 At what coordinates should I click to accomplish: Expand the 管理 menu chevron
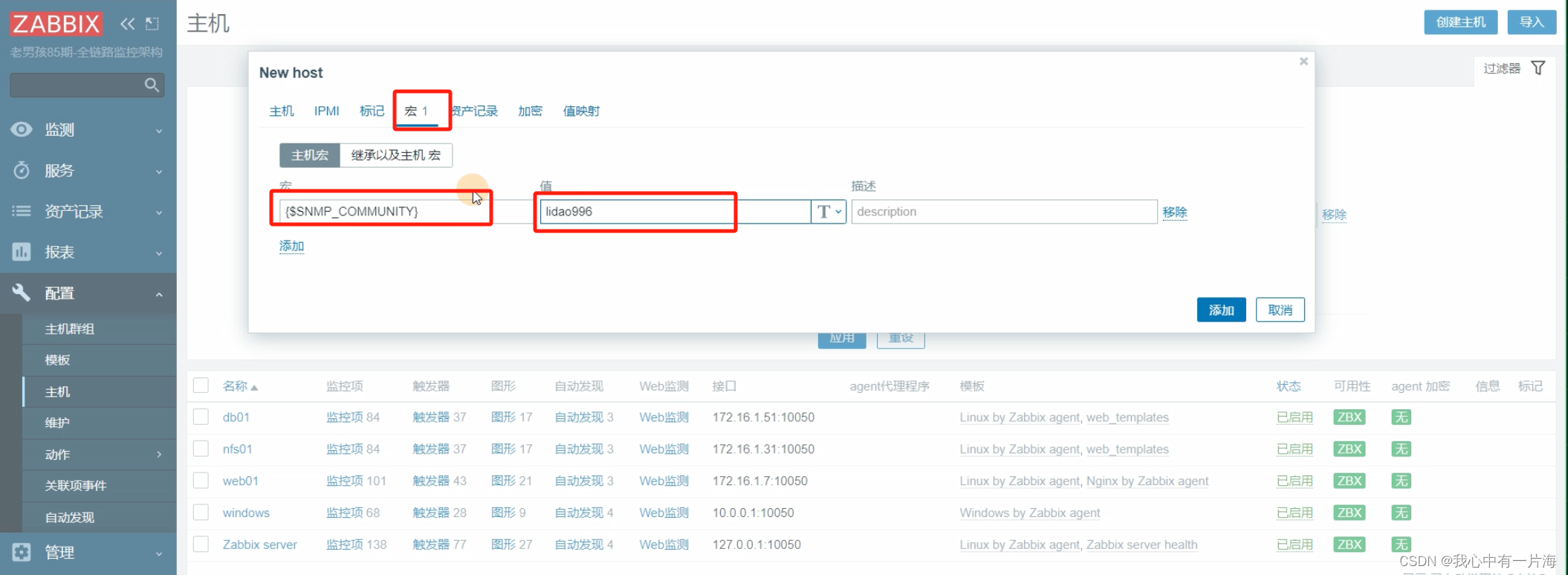tap(159, 553)
